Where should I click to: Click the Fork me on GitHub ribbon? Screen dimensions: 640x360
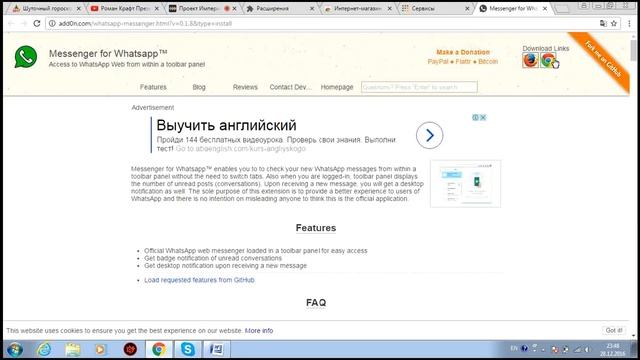click(x=603, y=58)
